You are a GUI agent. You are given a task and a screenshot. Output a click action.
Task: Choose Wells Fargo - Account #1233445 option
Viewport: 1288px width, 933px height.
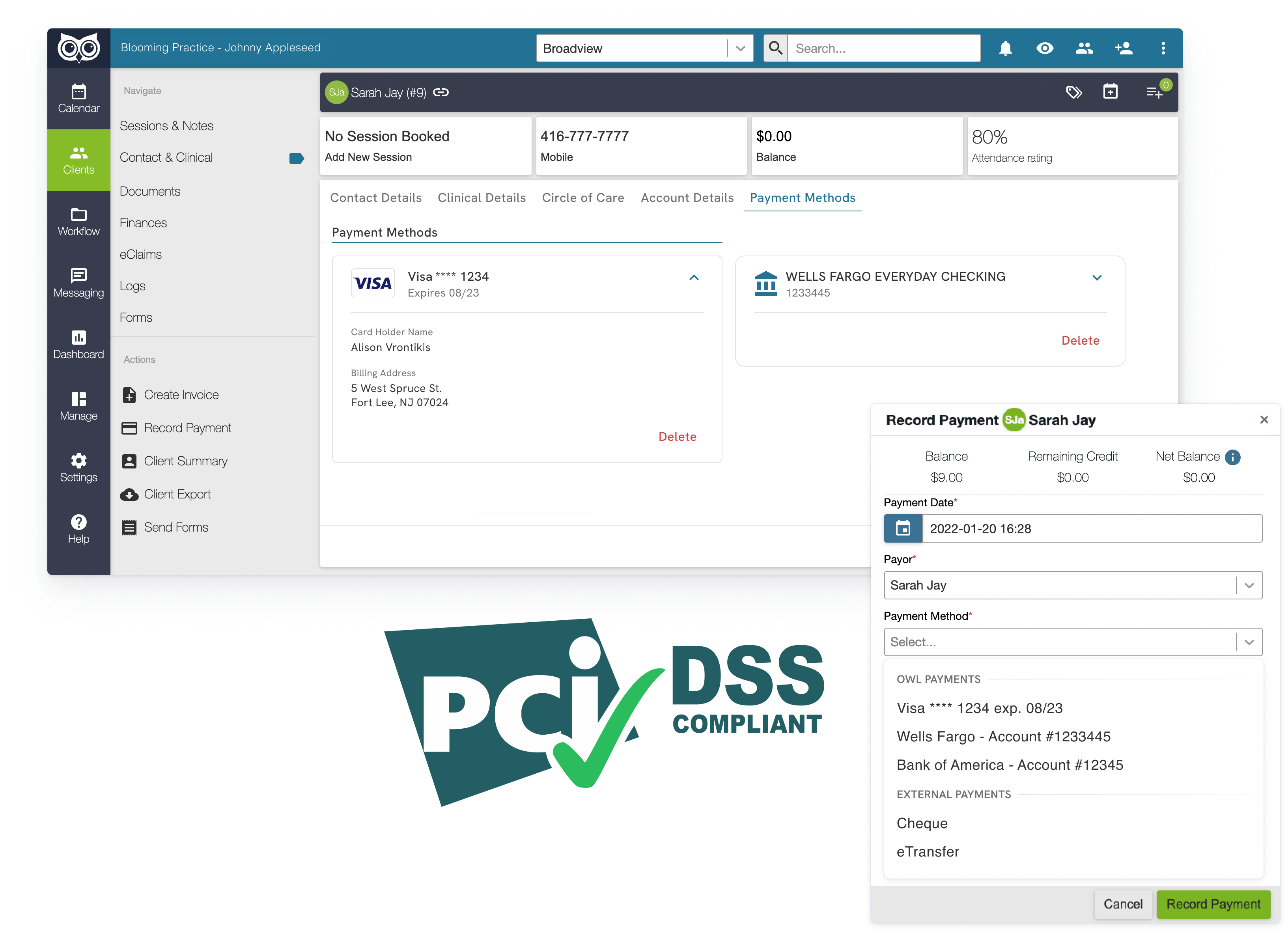pos(1003,737)
